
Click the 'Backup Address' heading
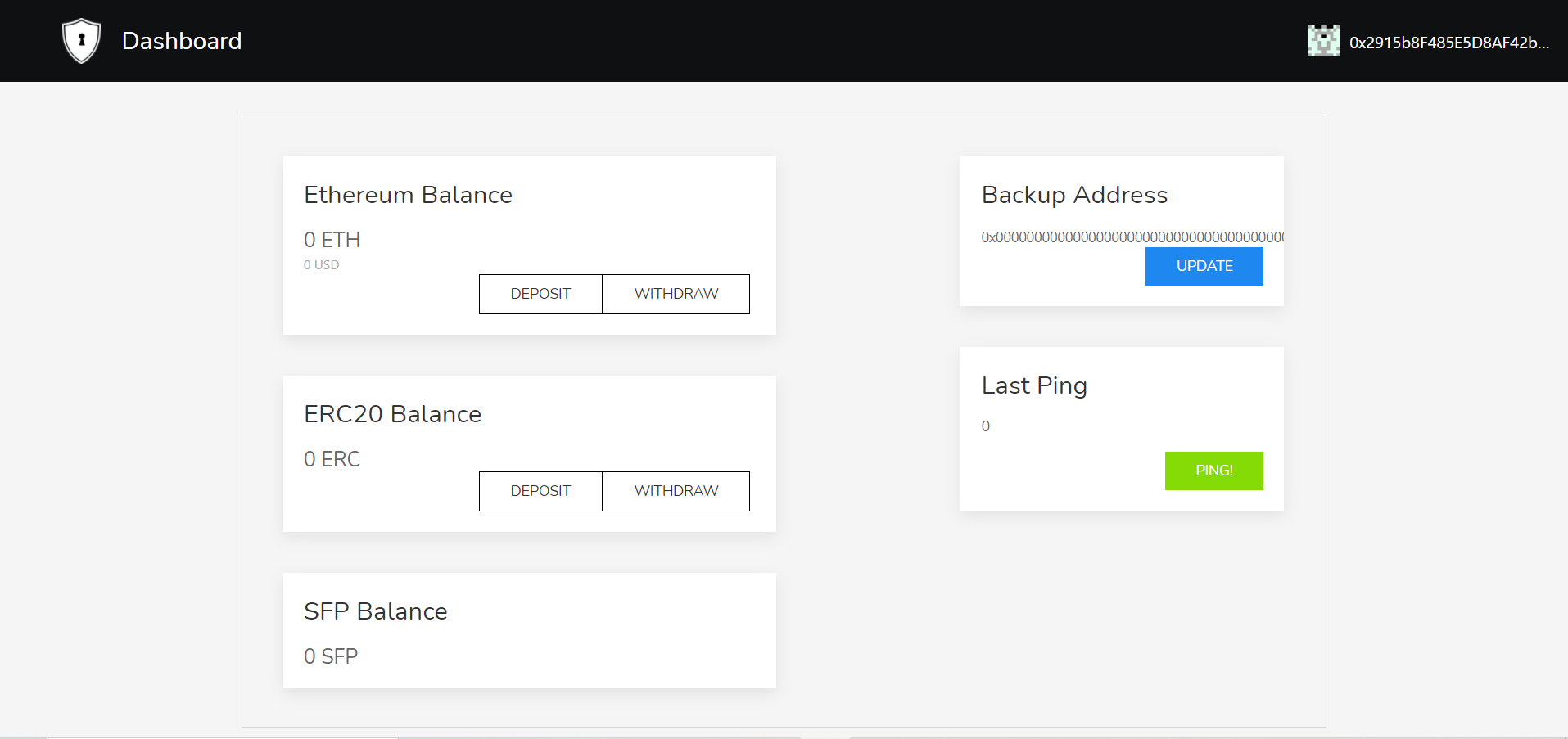tap(1074, 195)
